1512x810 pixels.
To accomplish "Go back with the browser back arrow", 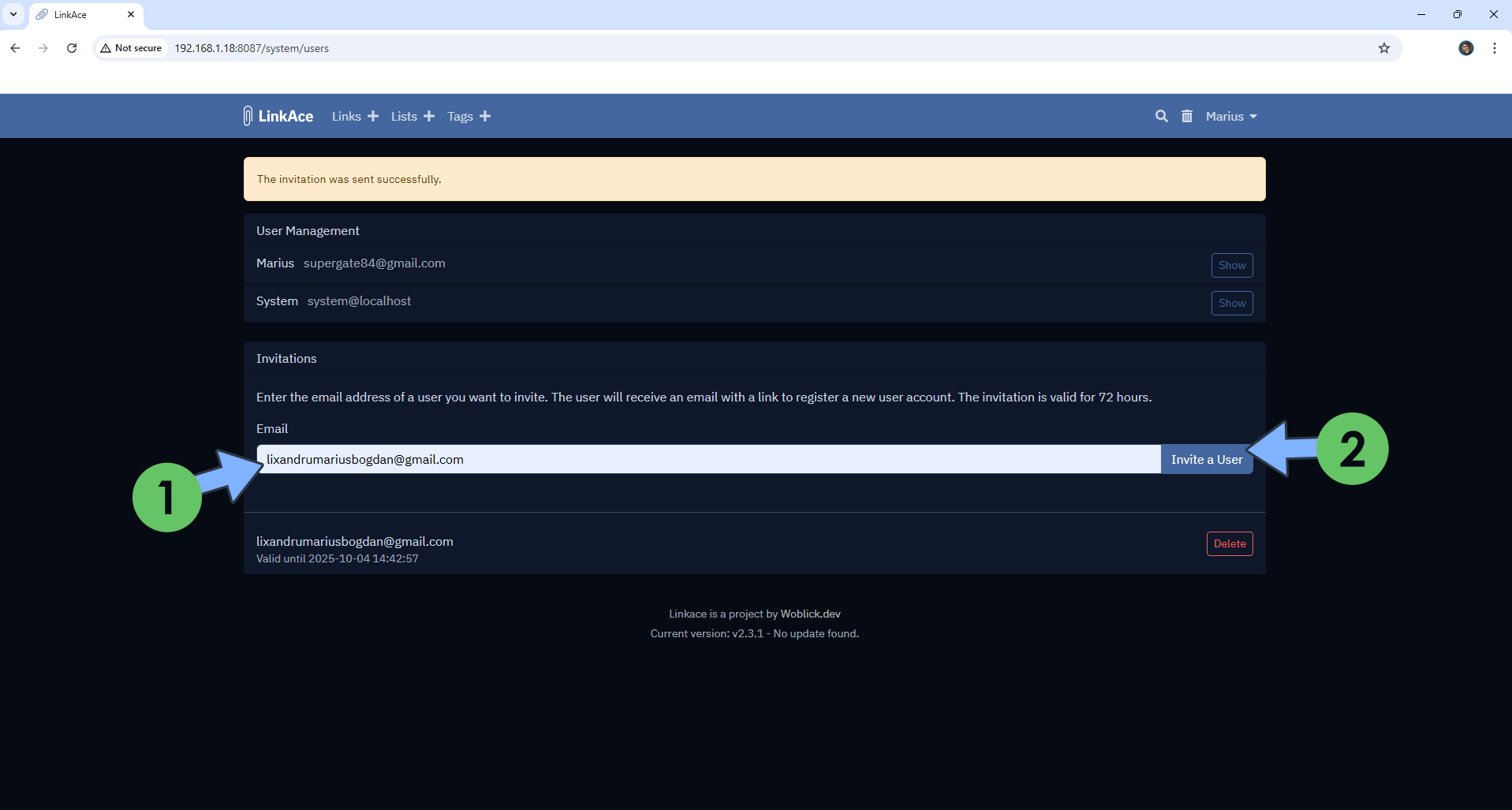I will coord(15,48).
